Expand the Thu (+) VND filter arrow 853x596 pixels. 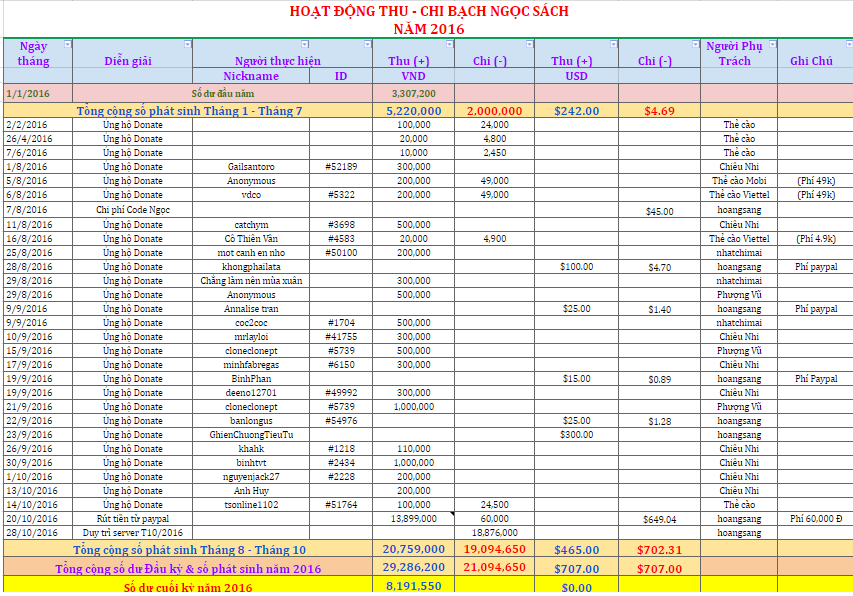coord(449,45)
